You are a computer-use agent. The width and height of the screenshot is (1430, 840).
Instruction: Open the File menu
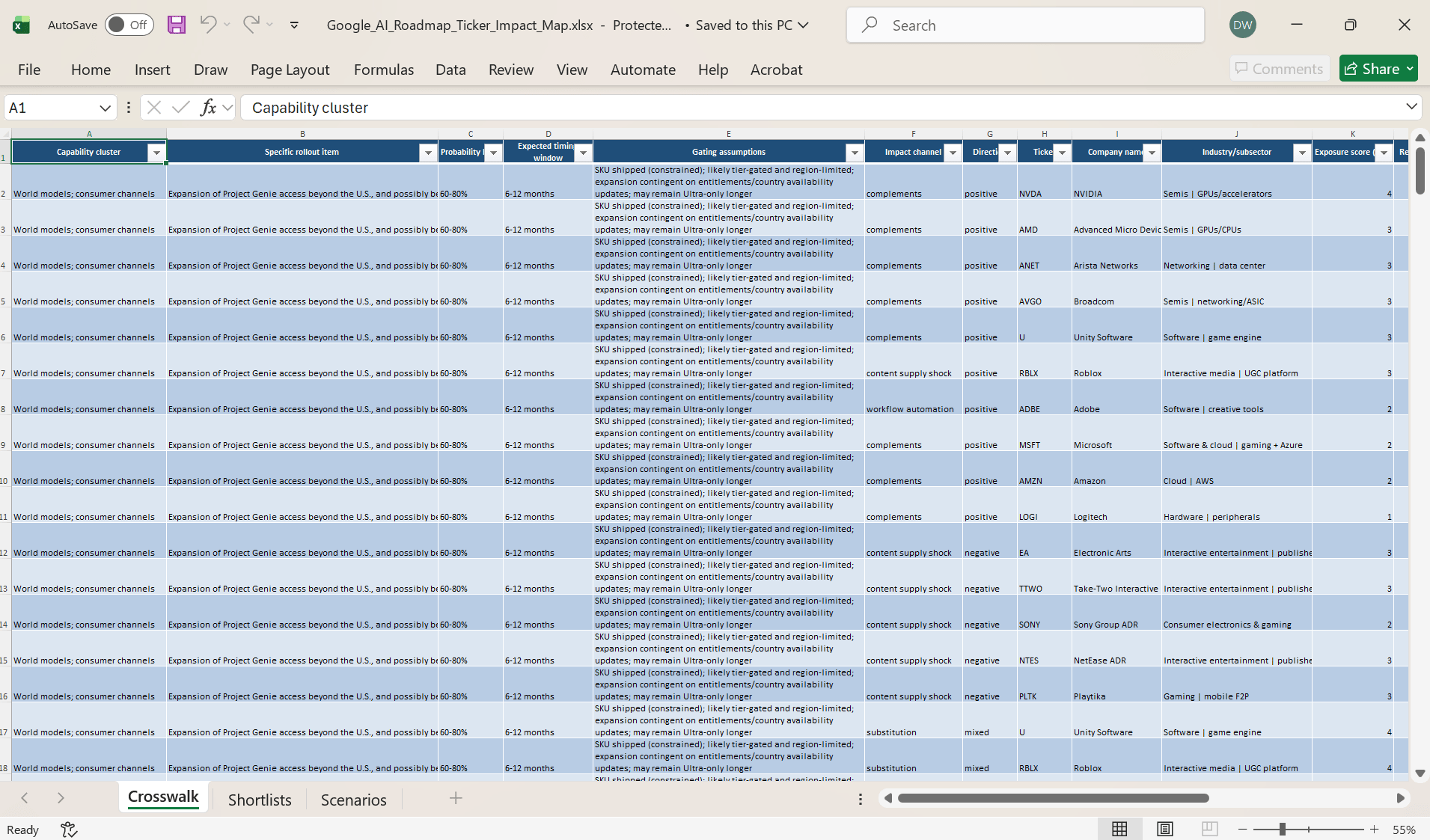point(29,69)
